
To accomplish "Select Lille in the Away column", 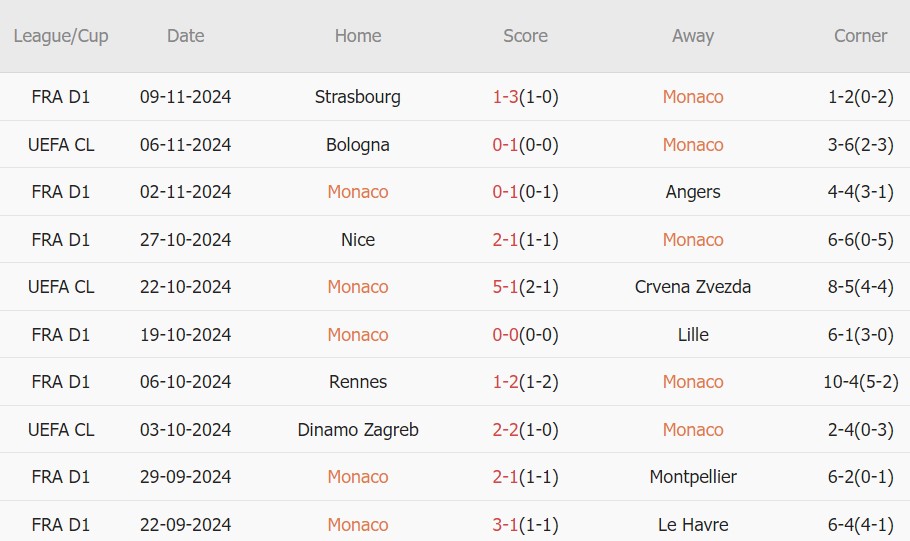I will point(693,335).
